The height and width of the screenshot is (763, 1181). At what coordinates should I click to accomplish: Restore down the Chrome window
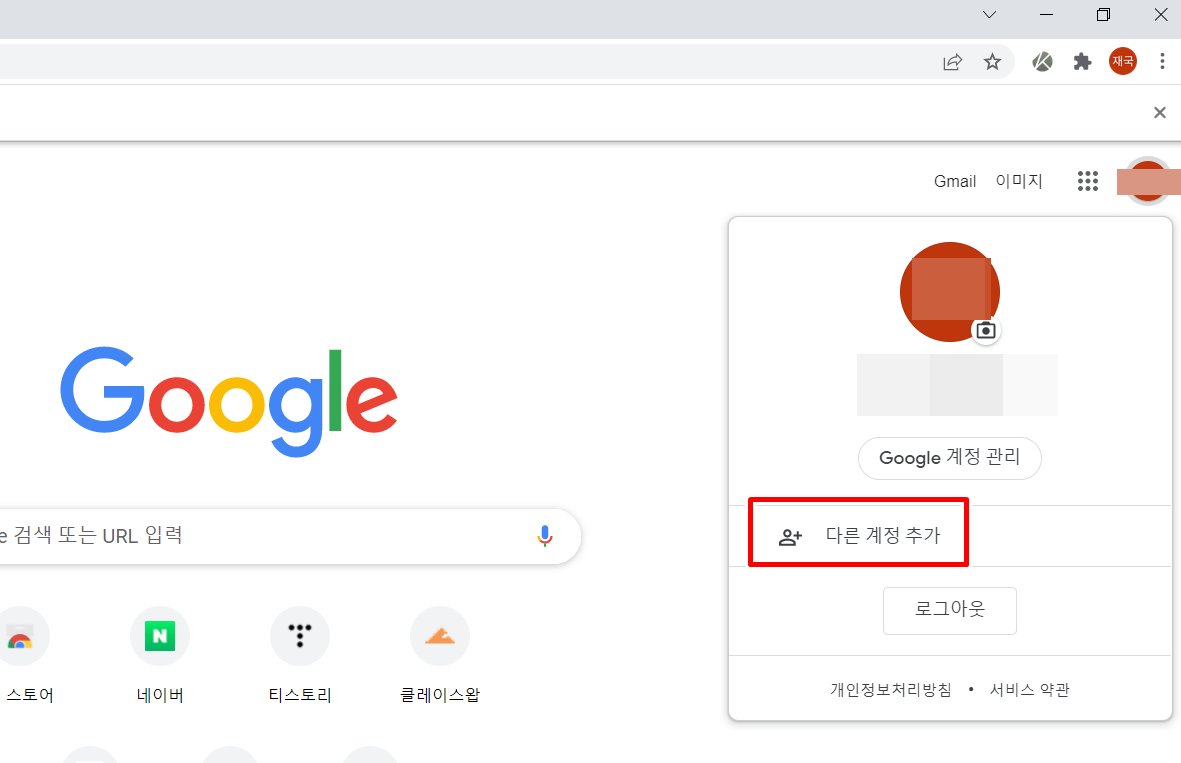pyautogui.click(x=1103, y=15)
